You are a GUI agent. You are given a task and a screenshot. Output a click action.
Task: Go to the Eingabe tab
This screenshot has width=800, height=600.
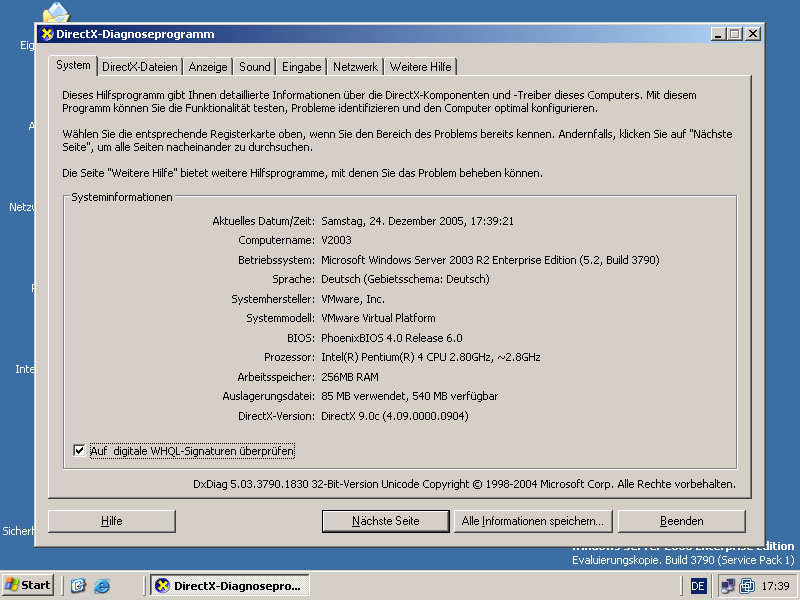click(x=301, y=67)
